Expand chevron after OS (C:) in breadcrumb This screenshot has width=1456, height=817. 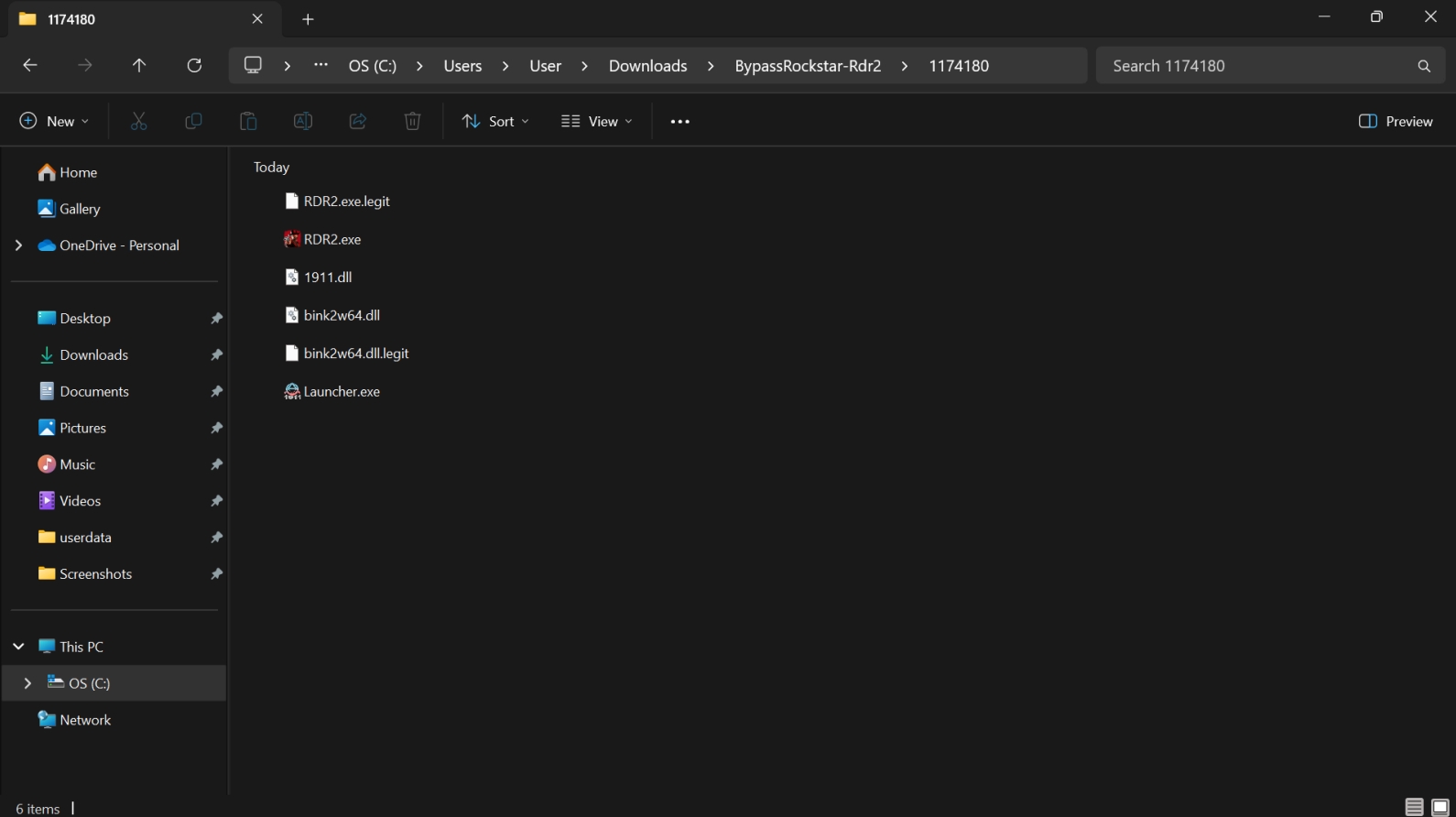tap(419, 66)
